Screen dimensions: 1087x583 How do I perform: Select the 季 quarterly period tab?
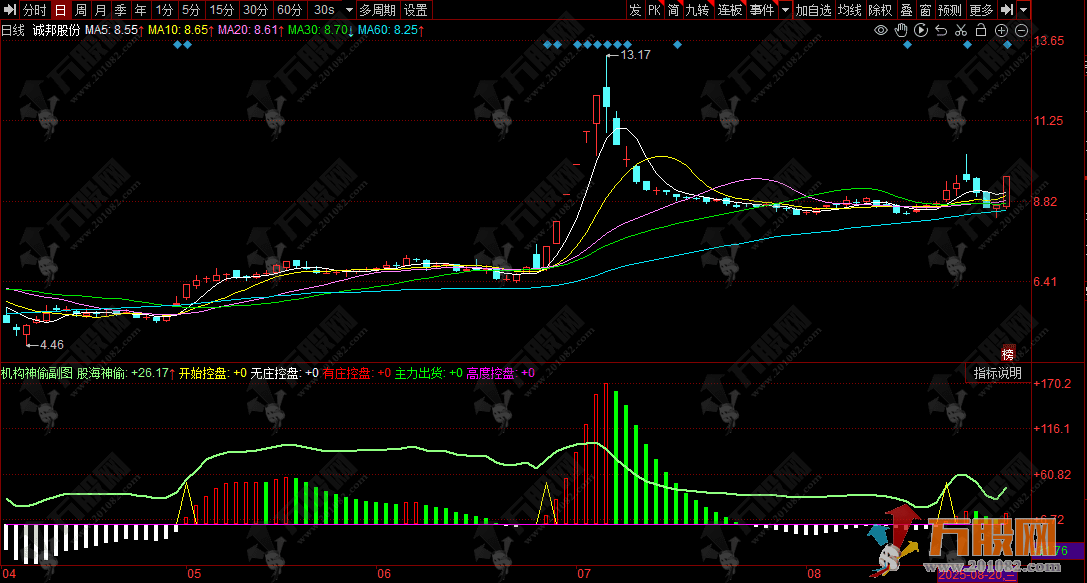121,10
